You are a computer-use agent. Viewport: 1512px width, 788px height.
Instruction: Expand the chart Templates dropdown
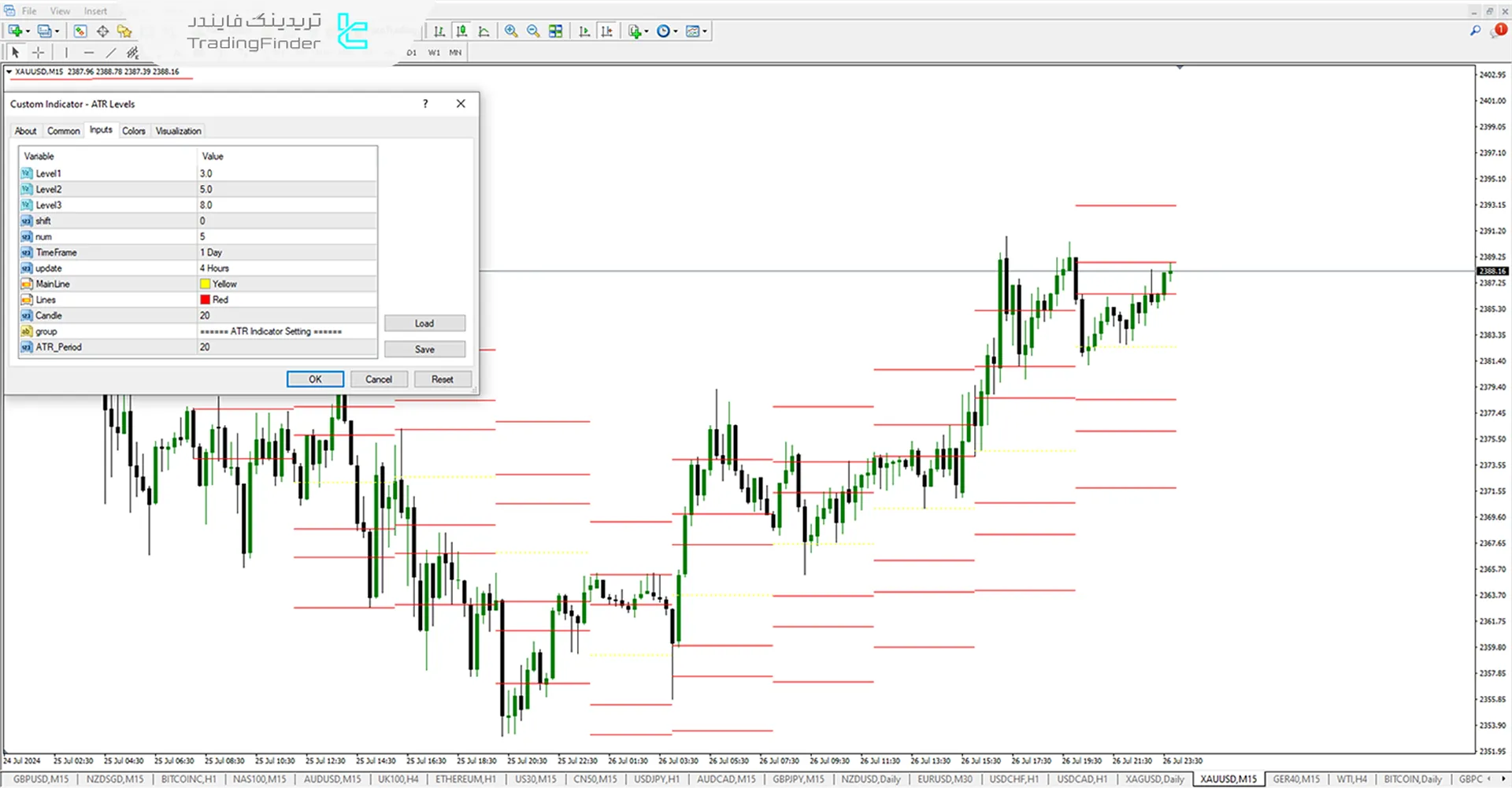[705, 31]
